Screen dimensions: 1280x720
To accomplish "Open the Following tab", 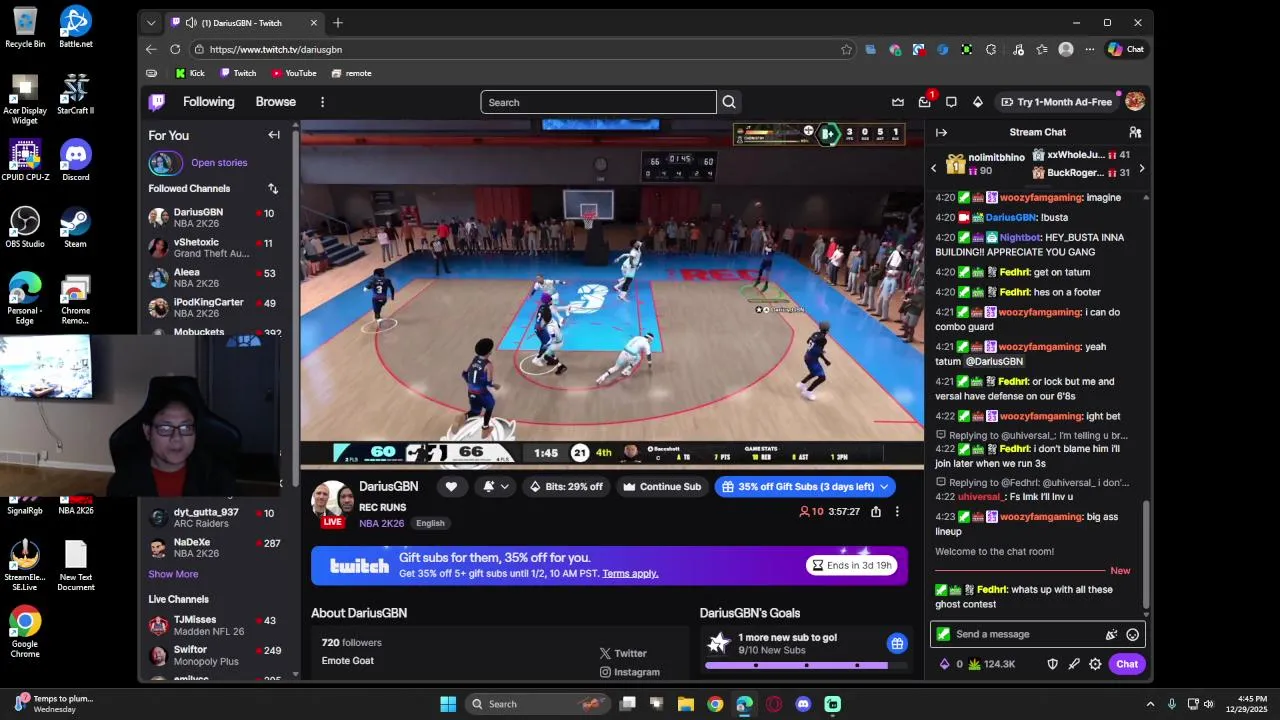I will click(x=208, y=102).
